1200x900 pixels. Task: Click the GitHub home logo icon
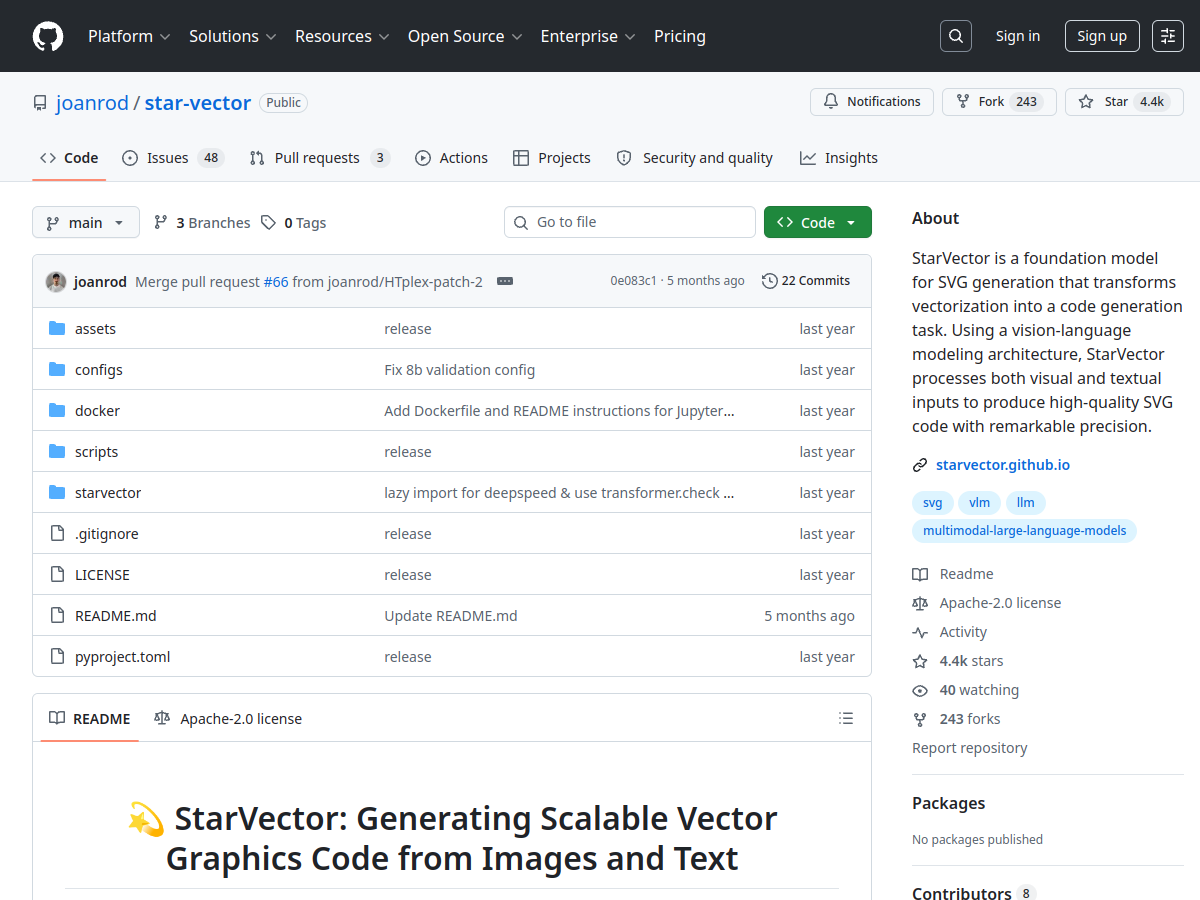click(x=47, y=36)
